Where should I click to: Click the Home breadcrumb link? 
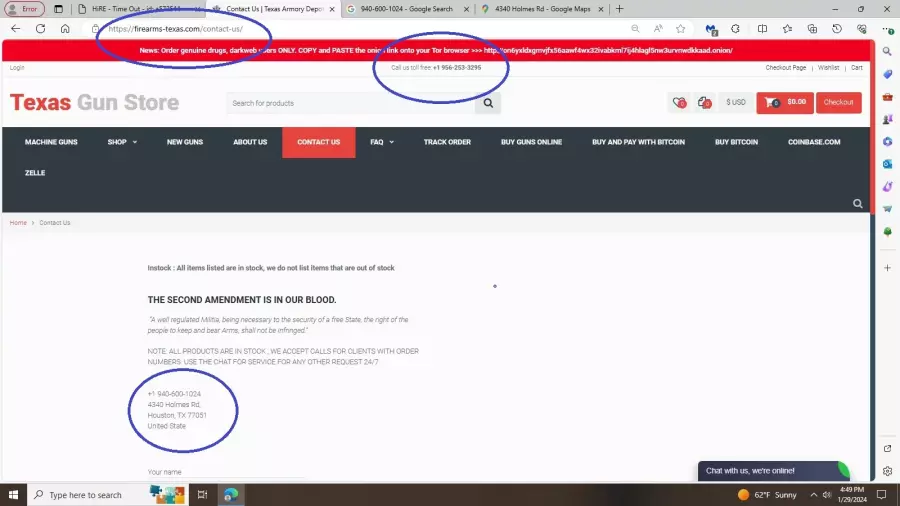(x=18, y=223)
